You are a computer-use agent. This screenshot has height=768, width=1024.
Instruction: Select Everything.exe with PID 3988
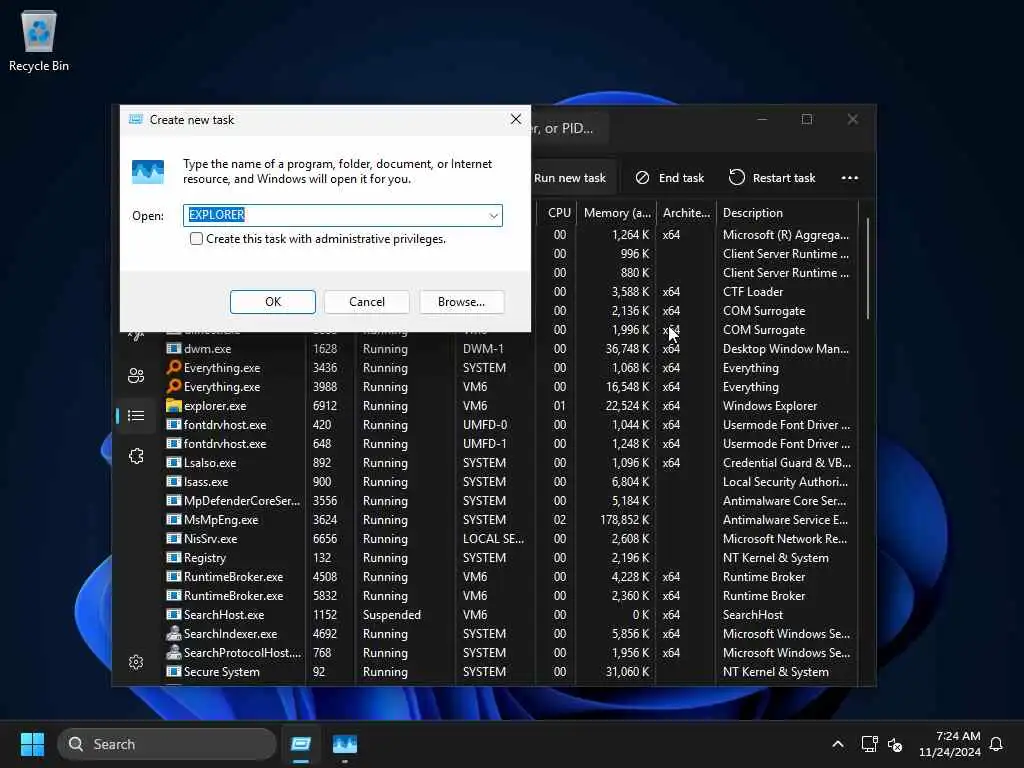point(509,387)
